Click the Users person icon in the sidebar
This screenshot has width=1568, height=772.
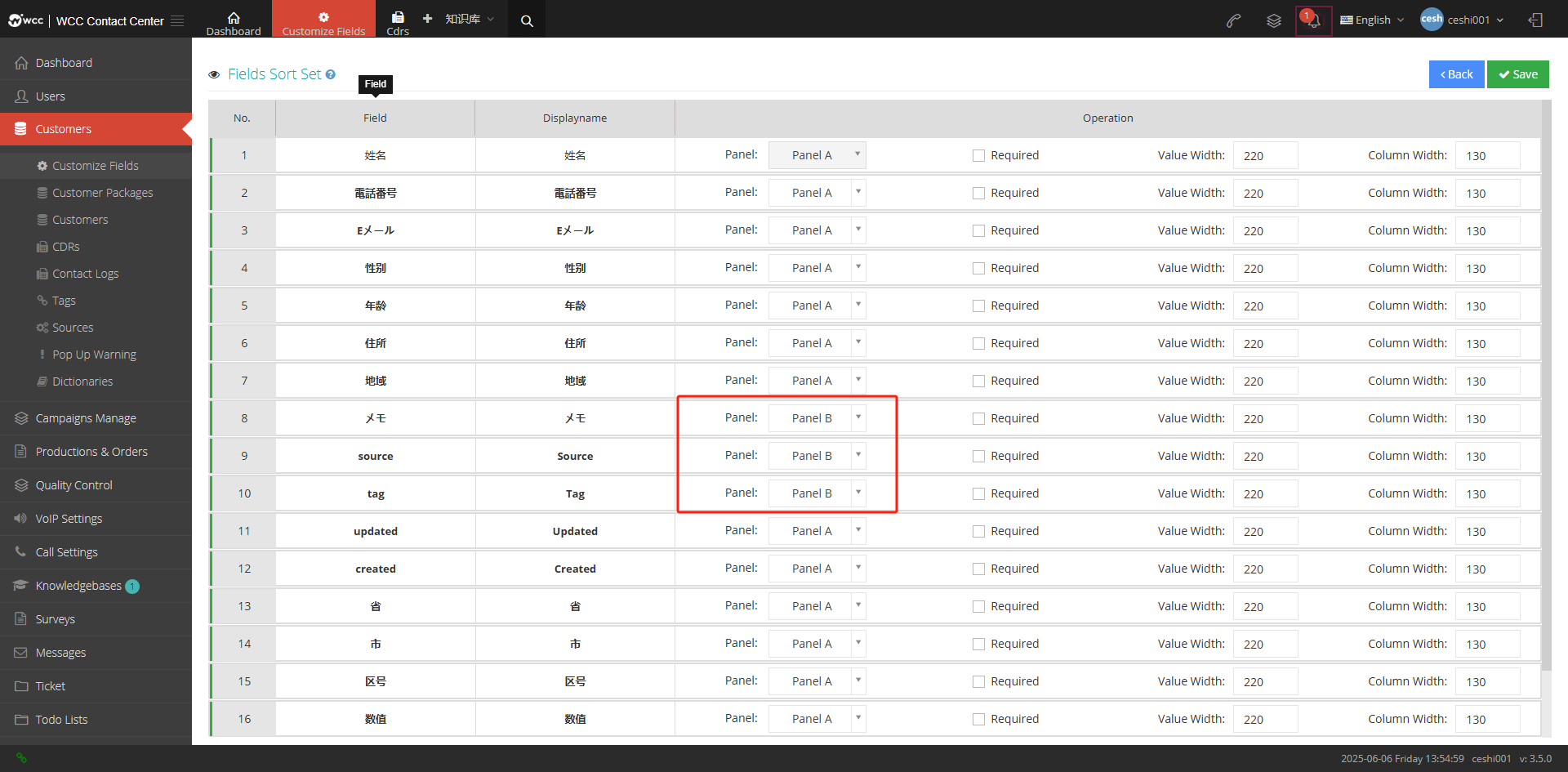point(21,96)
